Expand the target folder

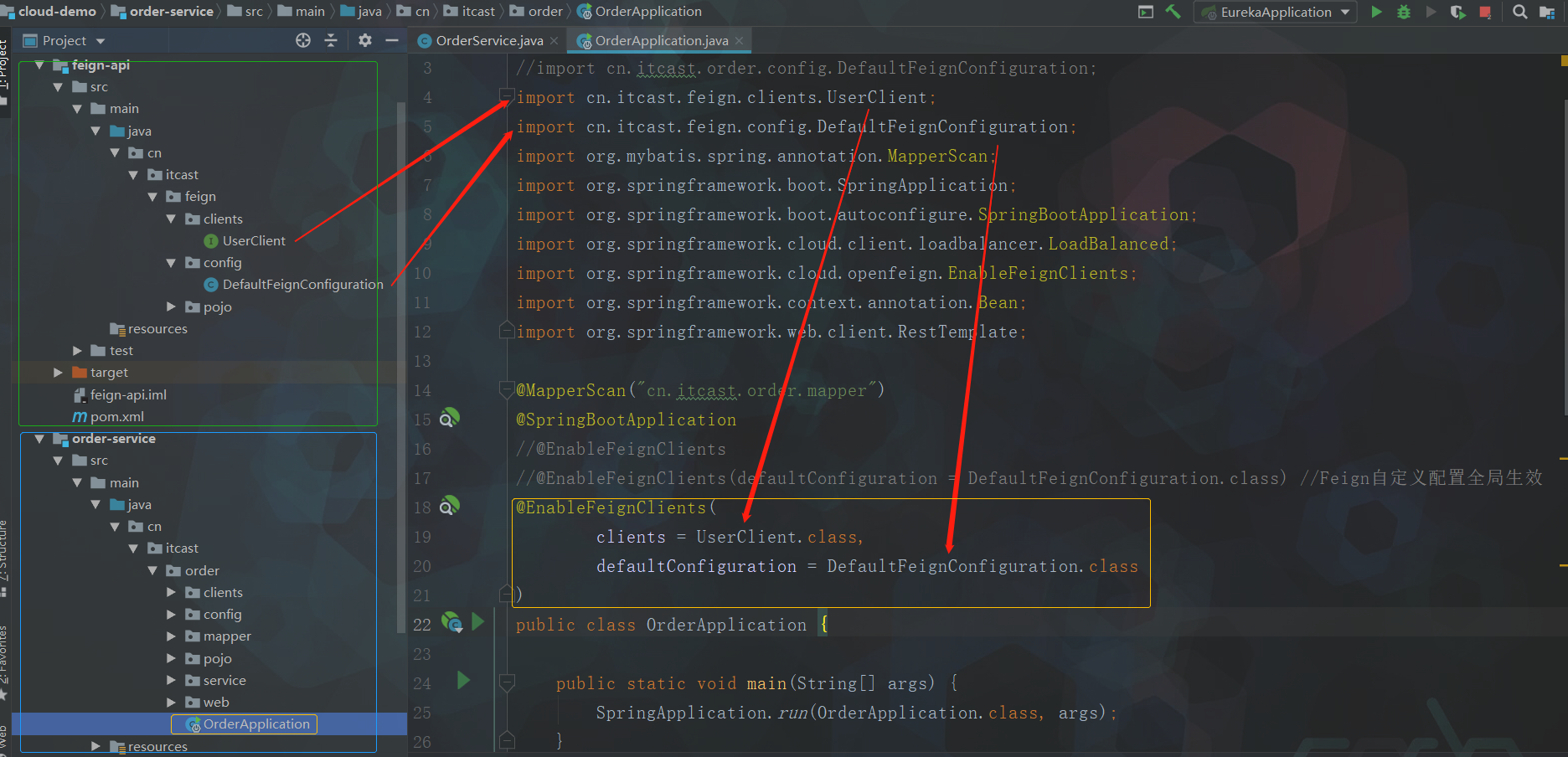(x=59, y=372)
